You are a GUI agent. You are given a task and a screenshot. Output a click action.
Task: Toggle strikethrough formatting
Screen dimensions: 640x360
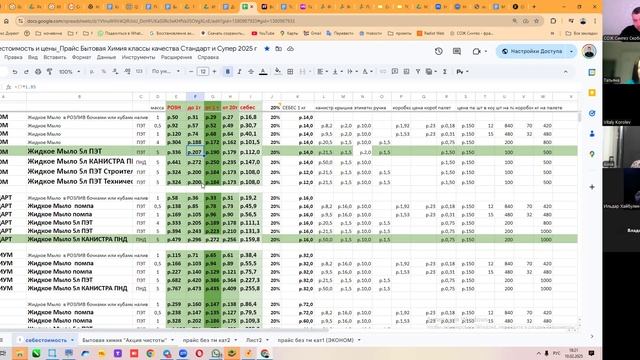(x=251, y=72)
